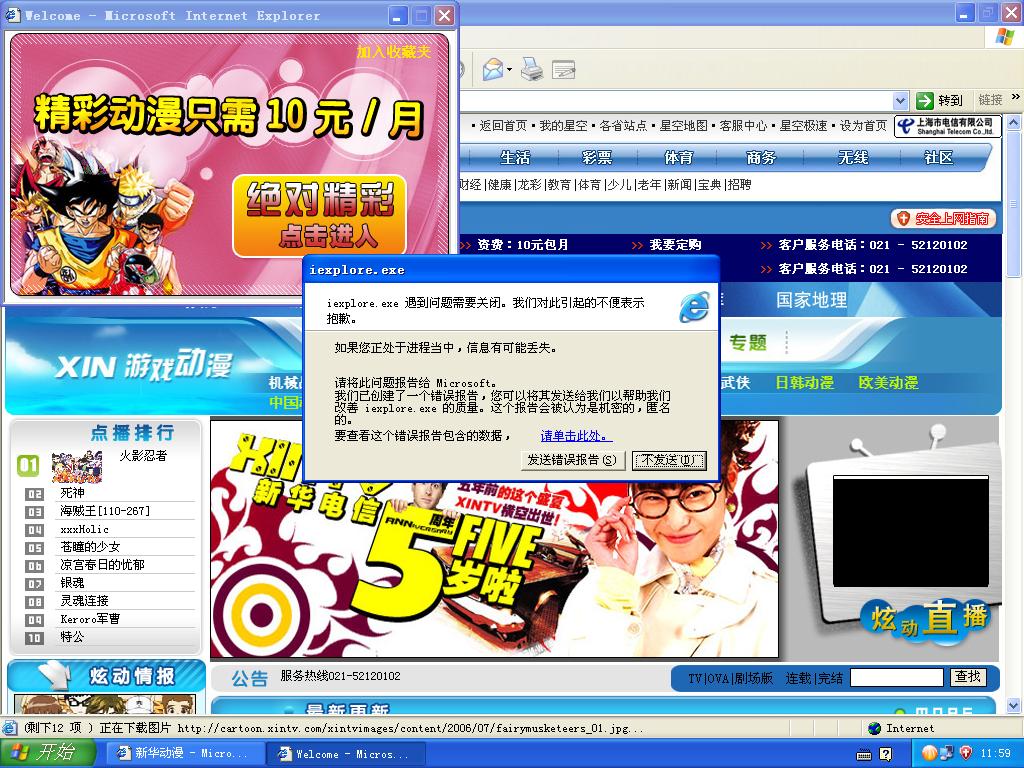The image size is (1024, 768).
Task: Click the help question mark tray icon
Action: (886, 754)
